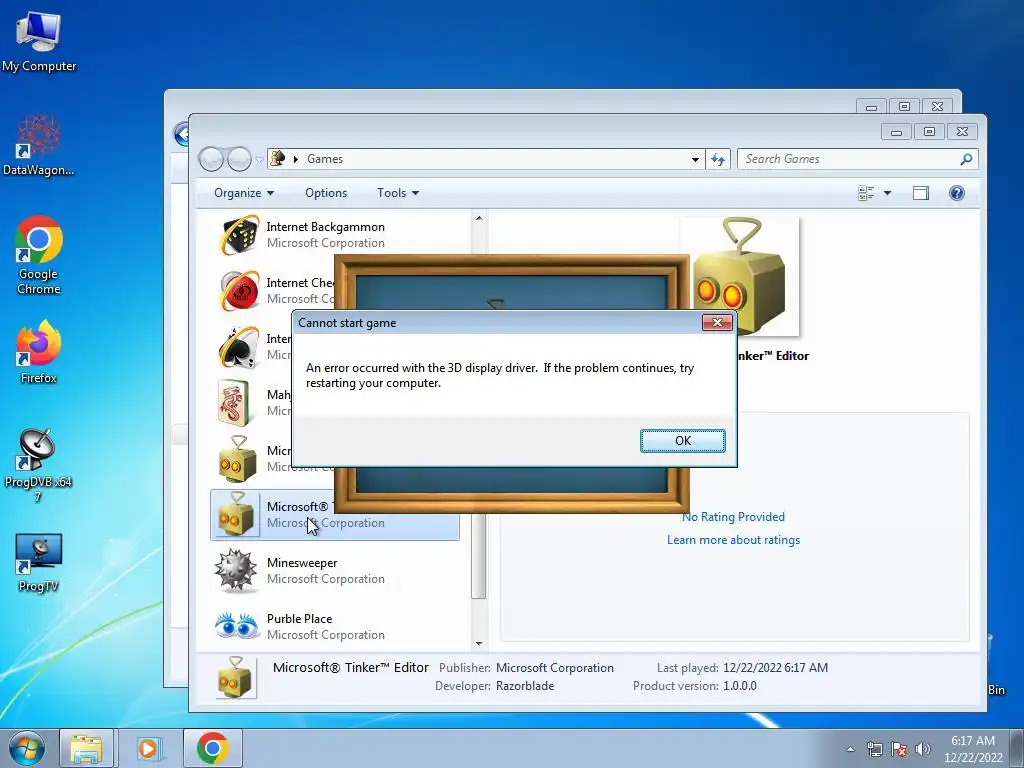Select Mahjong Titans game icon

(x=234, y=403)
